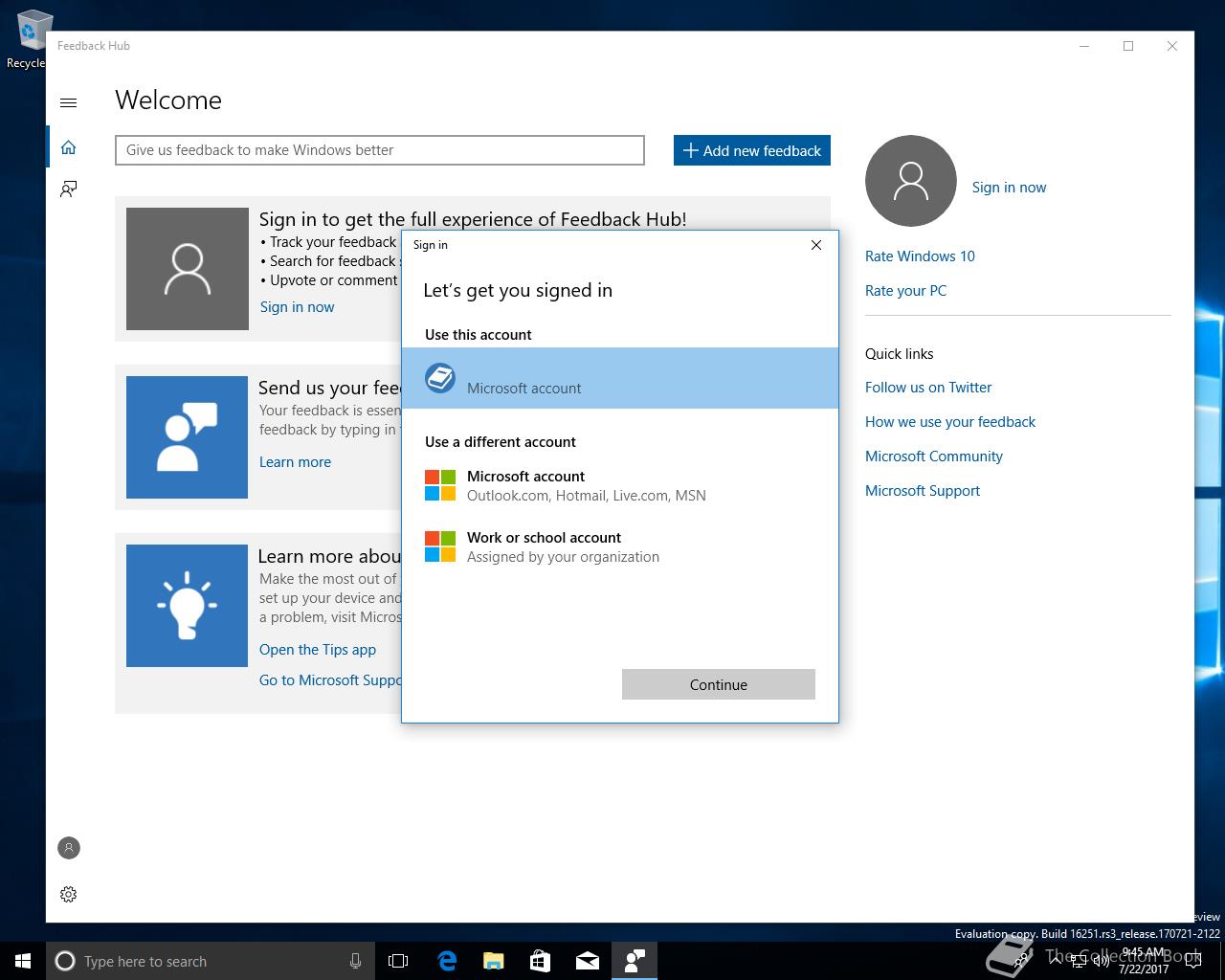Click the volume icon in system tray

tap(1102, 962)
